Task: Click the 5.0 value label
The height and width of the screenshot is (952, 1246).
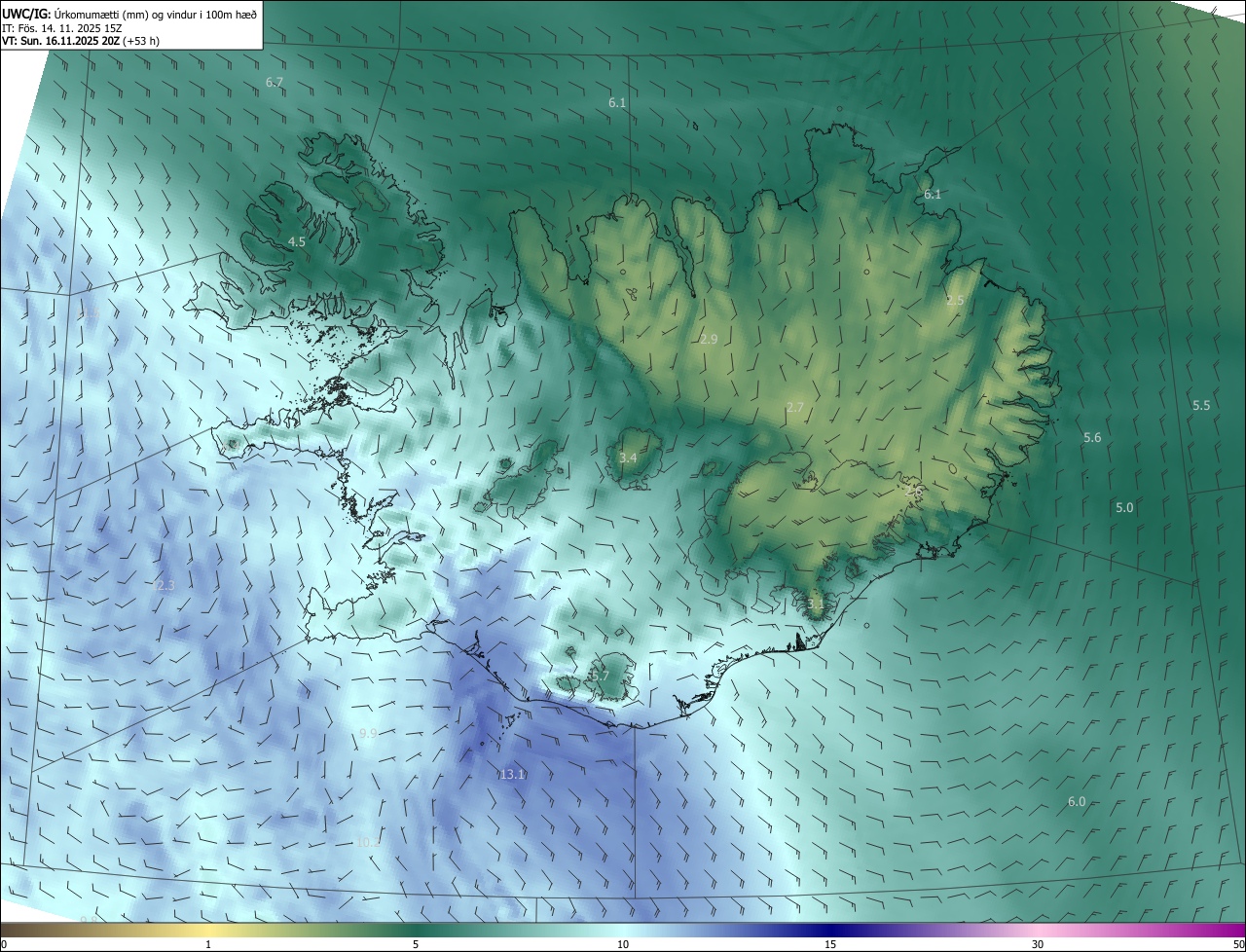Action: (1124, 508)
